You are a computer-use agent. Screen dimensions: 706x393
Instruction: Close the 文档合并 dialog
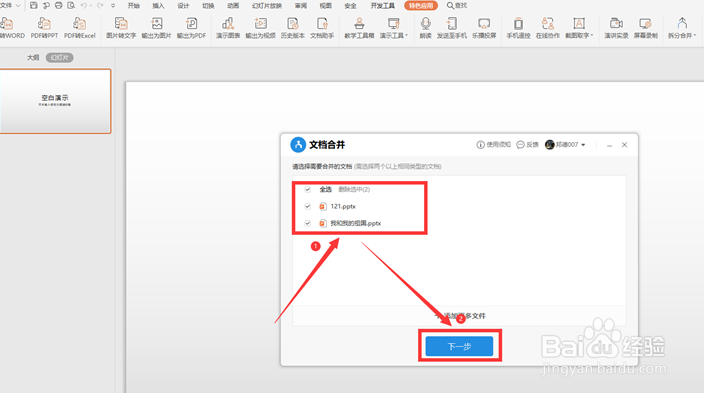pyautogui.click(x=625, y=145)
